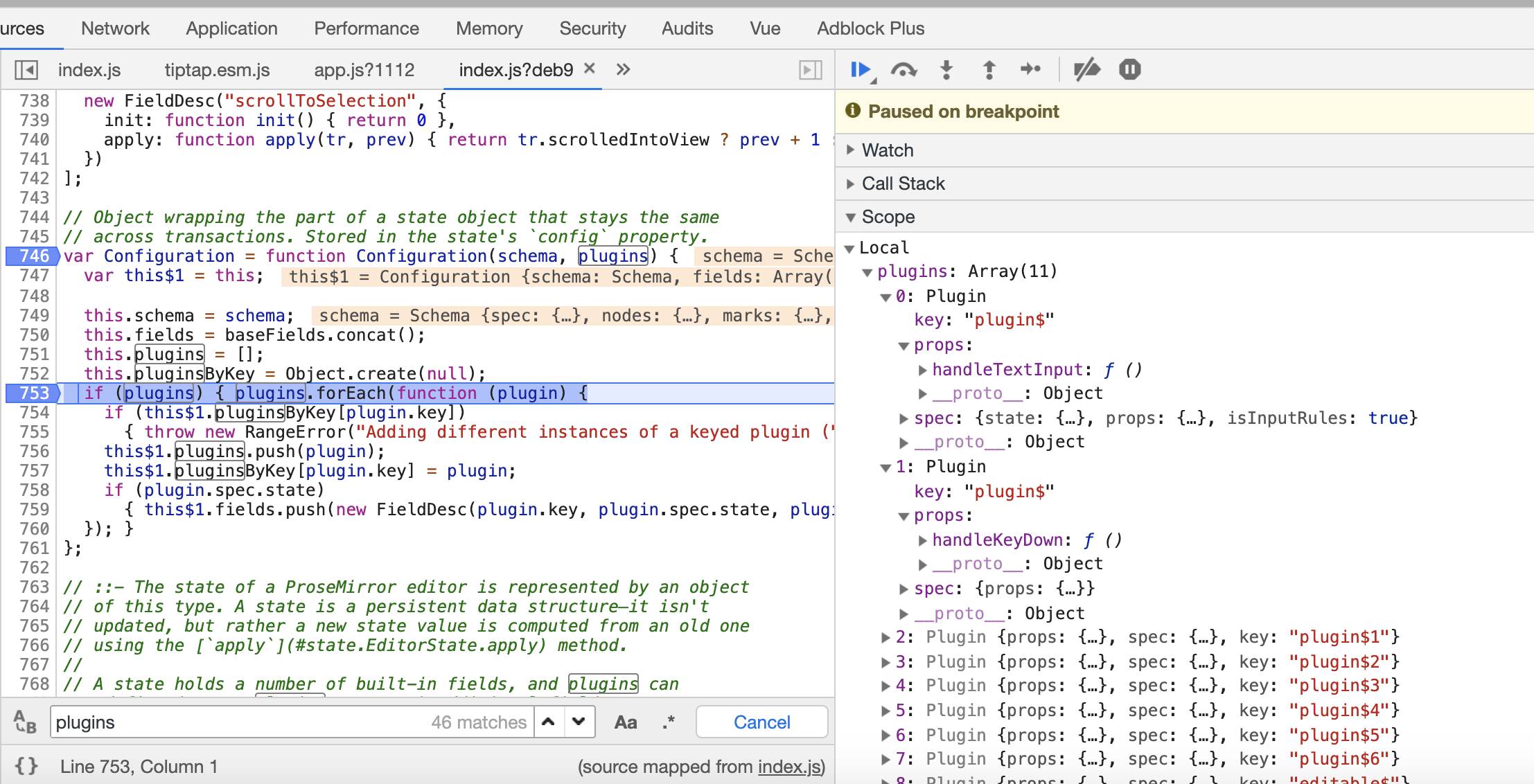The width and height of the screenshot is (1534, 784).
Task: Toggle match case option
Action: tap(625, 722)
